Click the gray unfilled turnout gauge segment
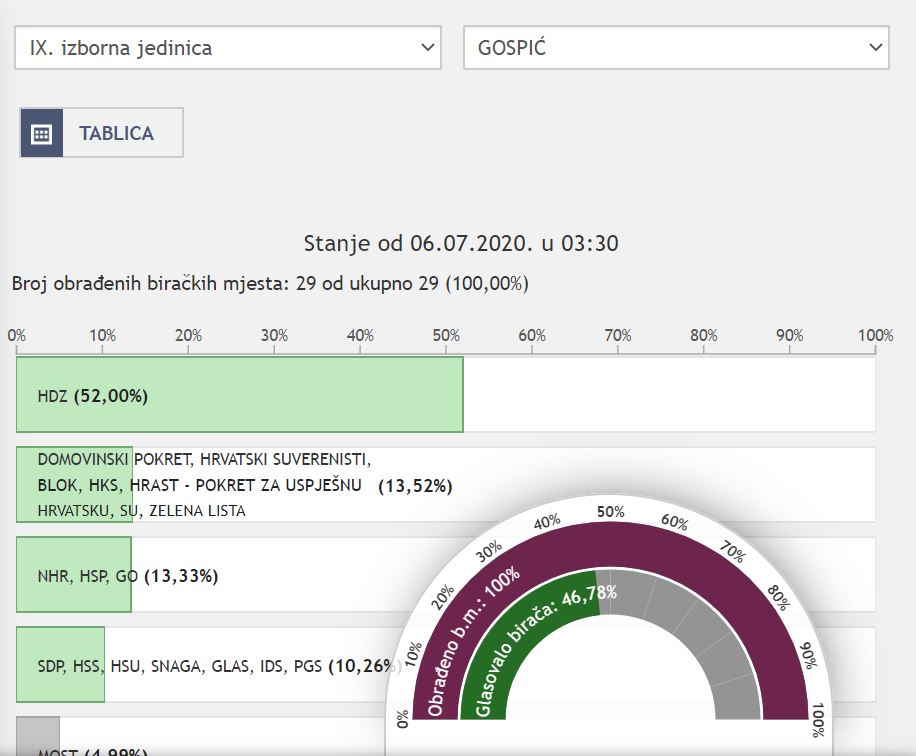This screenshot has height=756, width=916. (x=700, y=640)
